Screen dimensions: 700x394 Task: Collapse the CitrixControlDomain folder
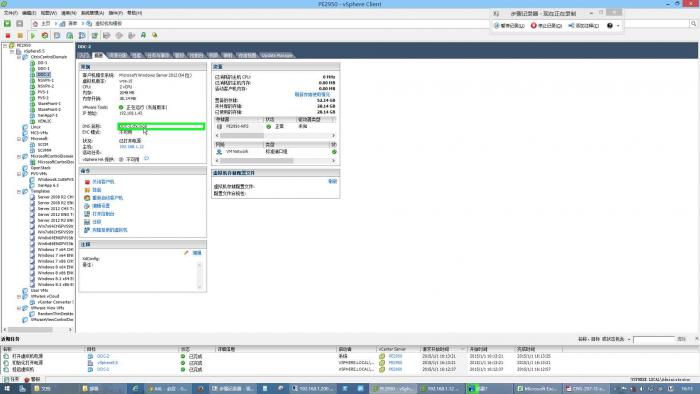19,57
